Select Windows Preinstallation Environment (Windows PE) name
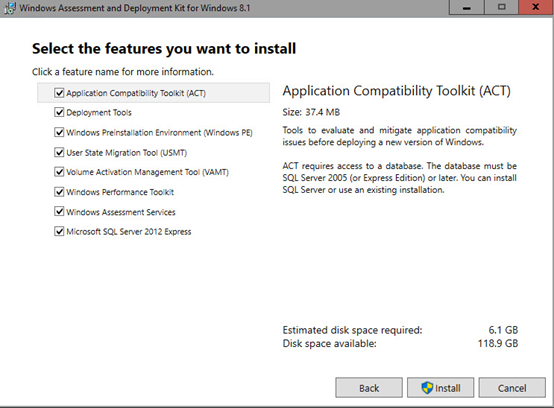 (159, 132)
